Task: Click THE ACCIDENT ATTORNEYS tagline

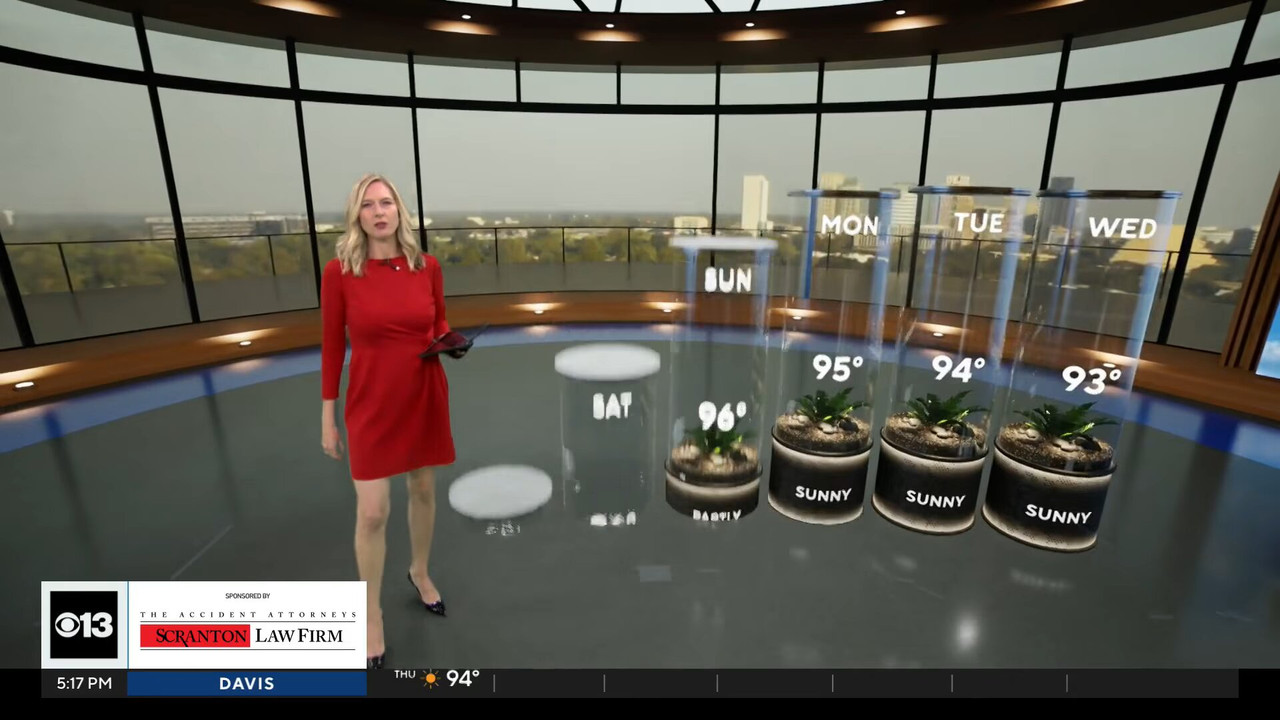Action: (247, 615)
